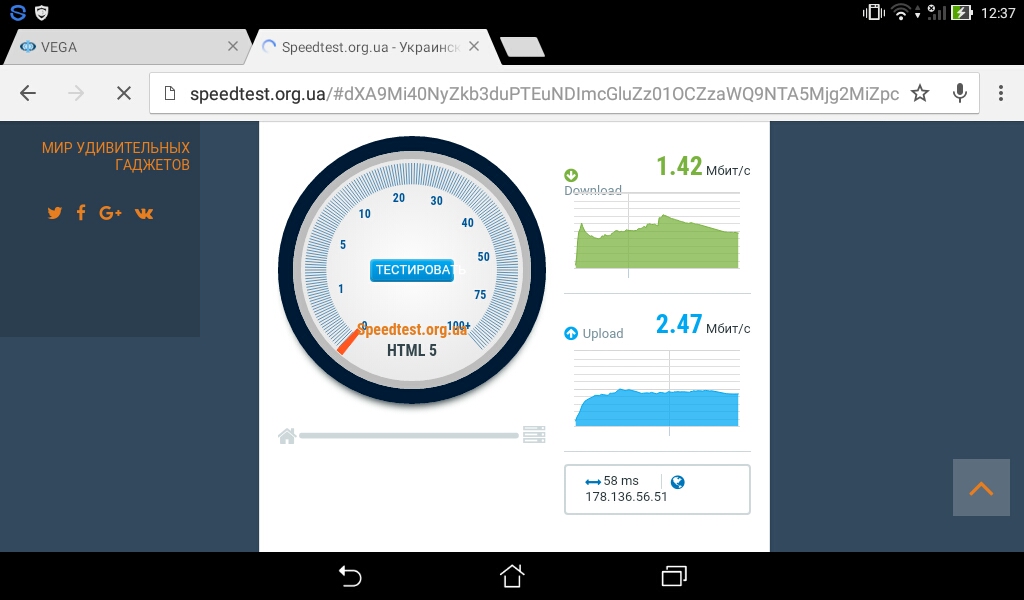Click the 2.47 upload speed value
The width and height of the screenshot is (1024, 600).
[x=679, y=324]
